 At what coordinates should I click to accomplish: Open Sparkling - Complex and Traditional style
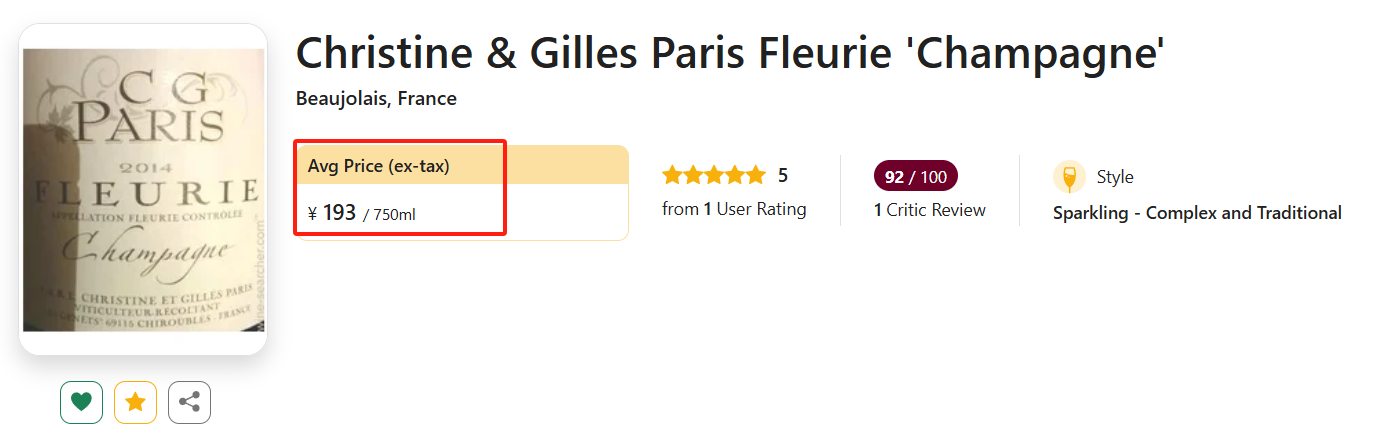1197,213
